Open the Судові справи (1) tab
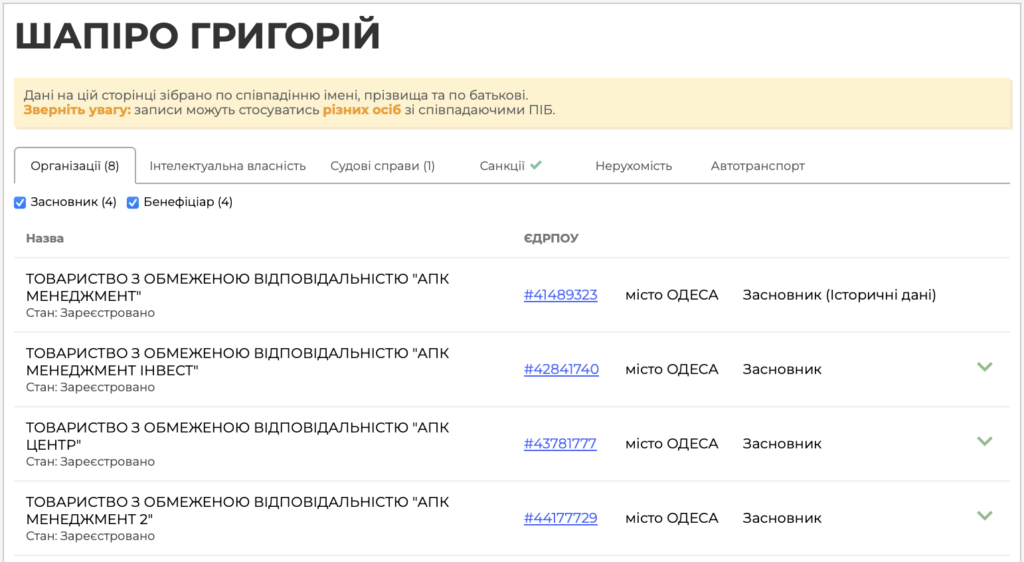Viewport: 1024px width, 562px height. point(382,166)
